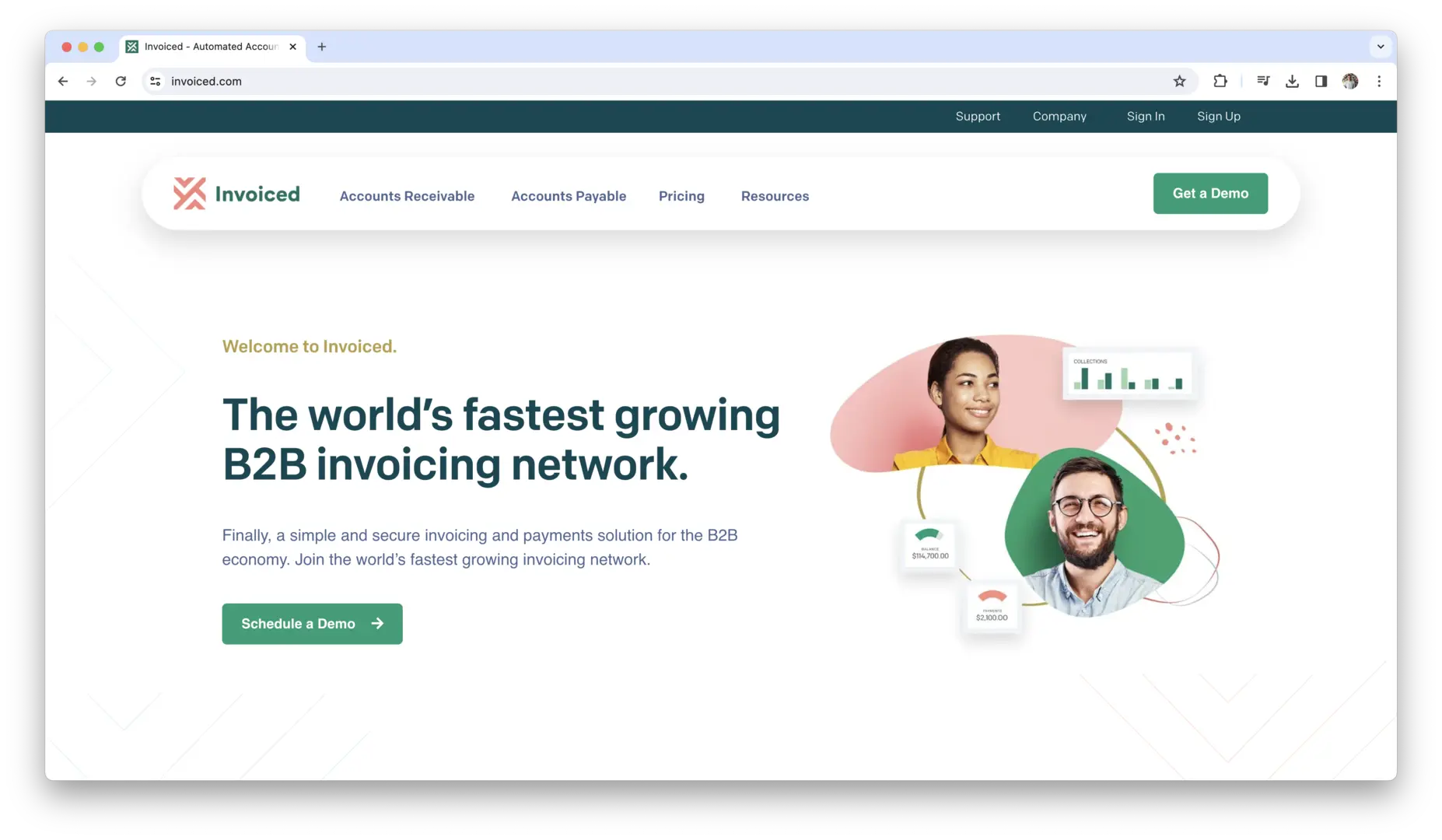
Task: Click the Invoiced logo
Action: [236, 194]
